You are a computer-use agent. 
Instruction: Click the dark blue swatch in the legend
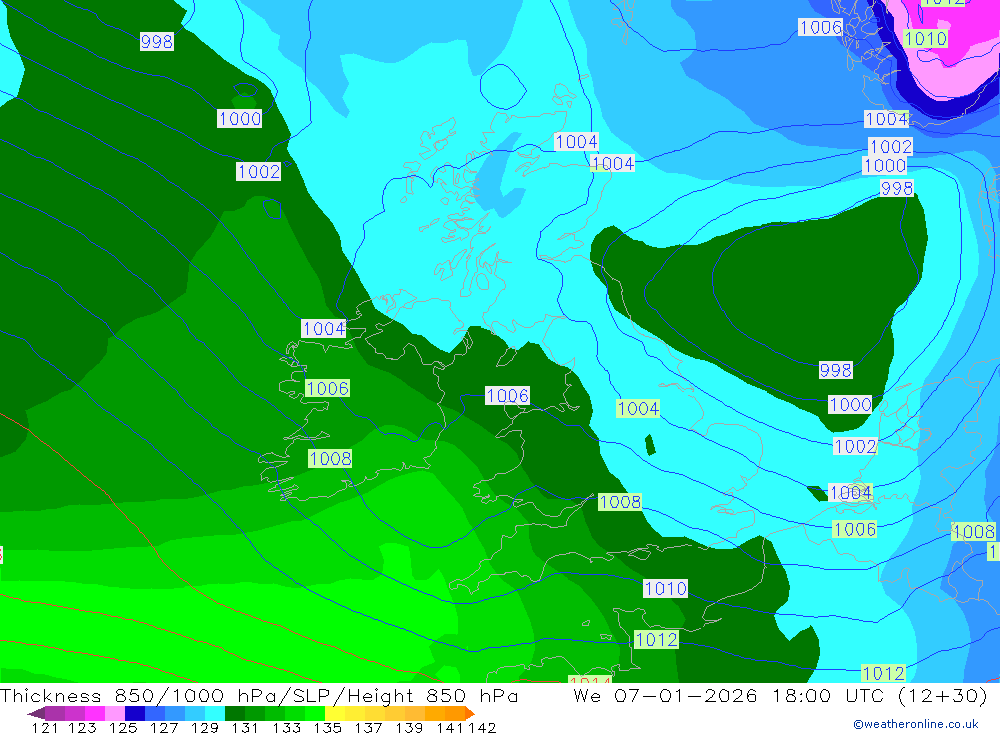[135, 713]
